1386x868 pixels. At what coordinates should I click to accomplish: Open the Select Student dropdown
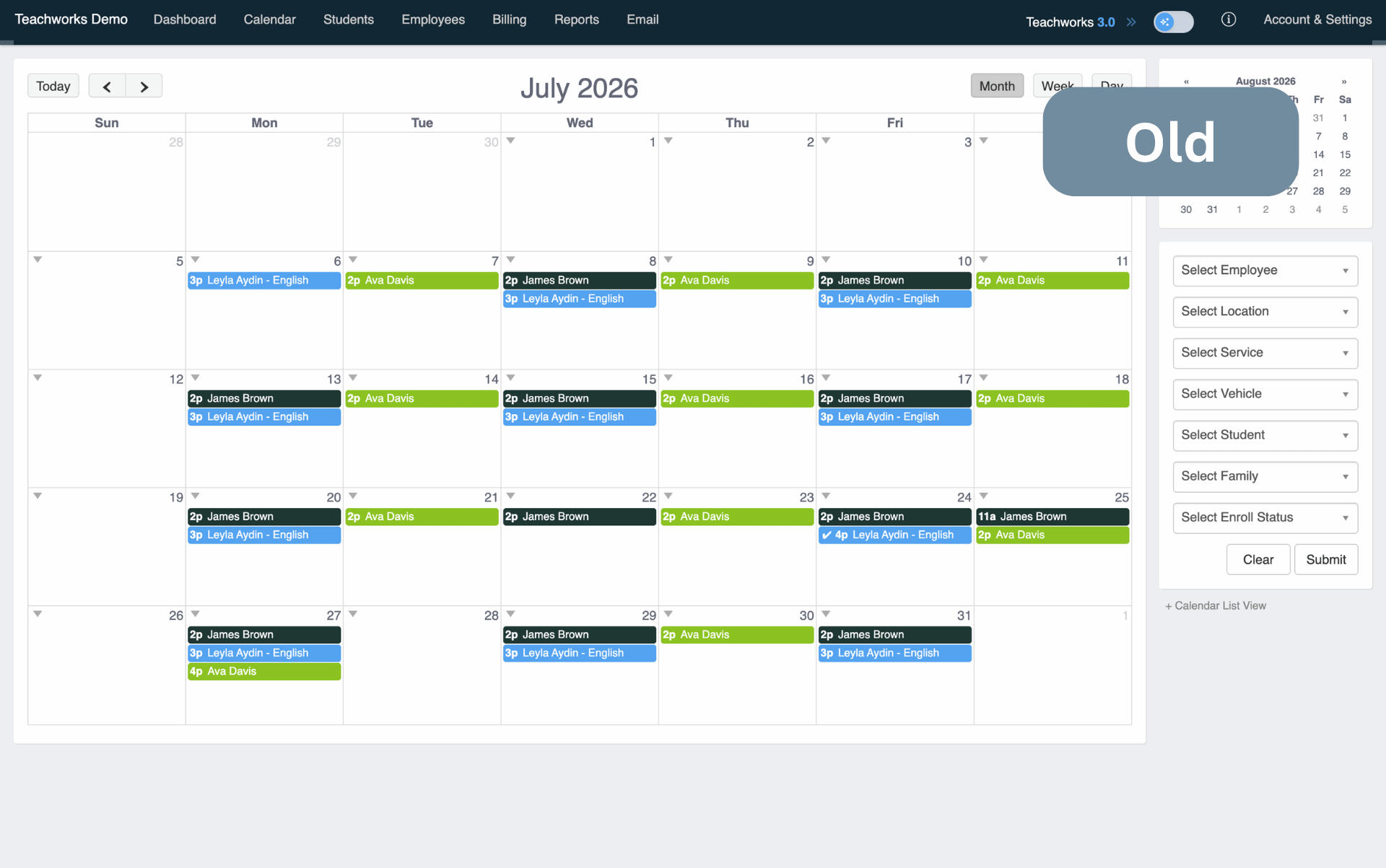tap(1265, 435)
